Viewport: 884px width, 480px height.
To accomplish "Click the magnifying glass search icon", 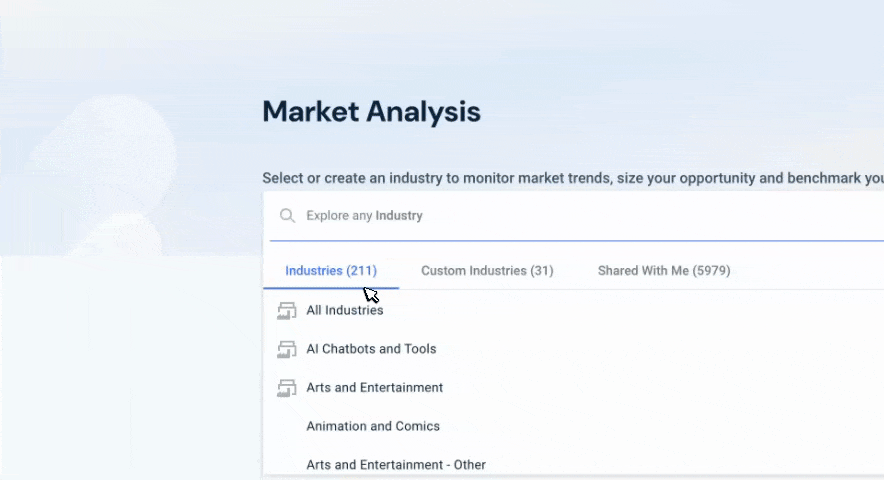I will [x=287, y=216].
